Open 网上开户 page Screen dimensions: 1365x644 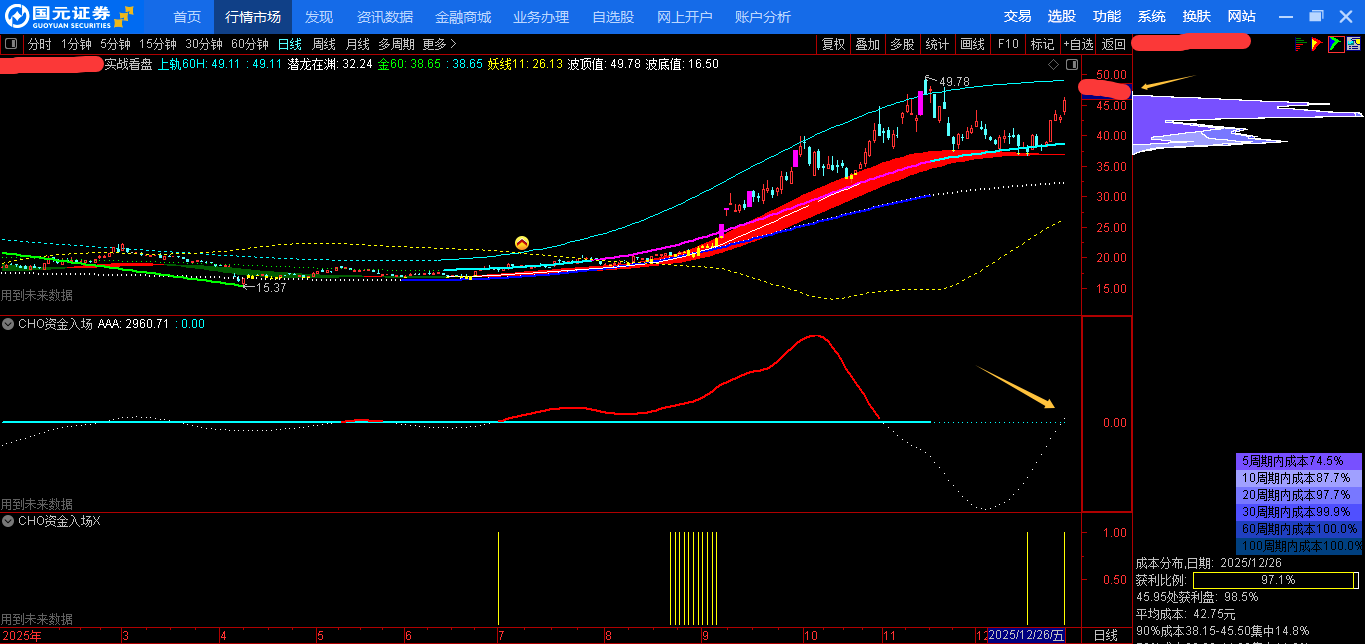(x=685, y=17)
